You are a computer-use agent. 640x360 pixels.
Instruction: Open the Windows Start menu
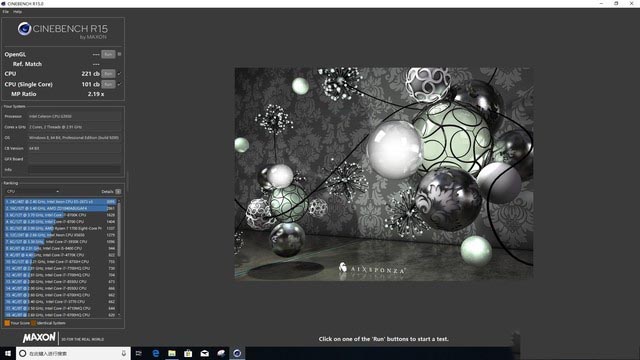point(8,353)
